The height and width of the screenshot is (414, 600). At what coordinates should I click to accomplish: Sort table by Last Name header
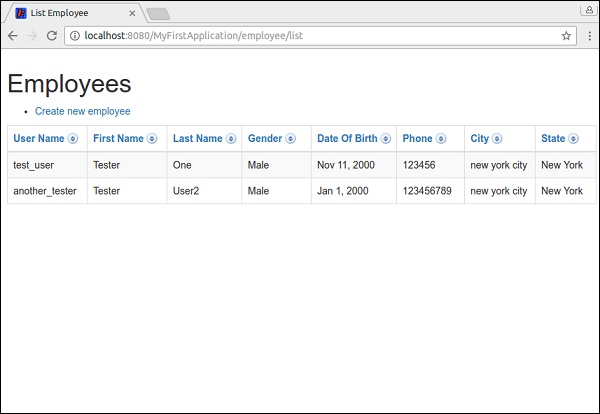pos(197,139)
